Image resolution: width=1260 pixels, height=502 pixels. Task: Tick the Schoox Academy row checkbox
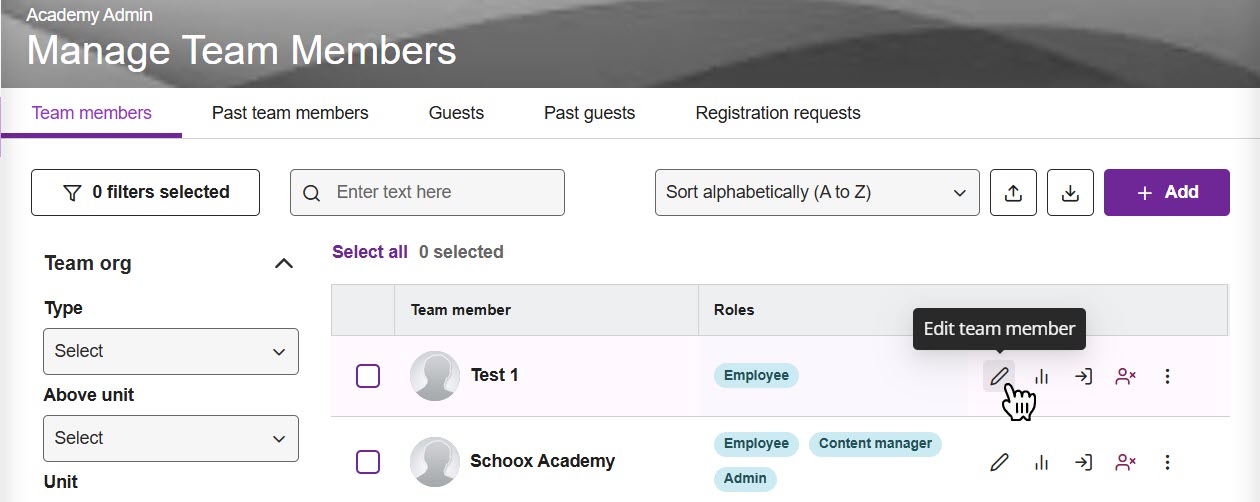(x=368, y=462)
